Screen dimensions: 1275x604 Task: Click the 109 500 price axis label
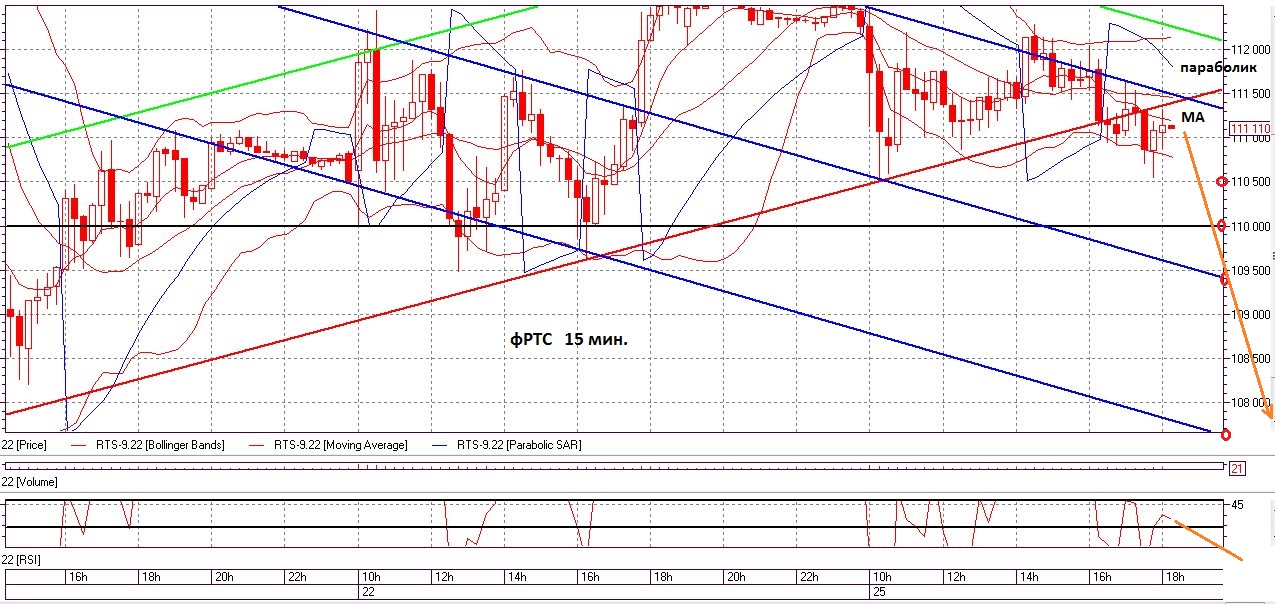1252,270
